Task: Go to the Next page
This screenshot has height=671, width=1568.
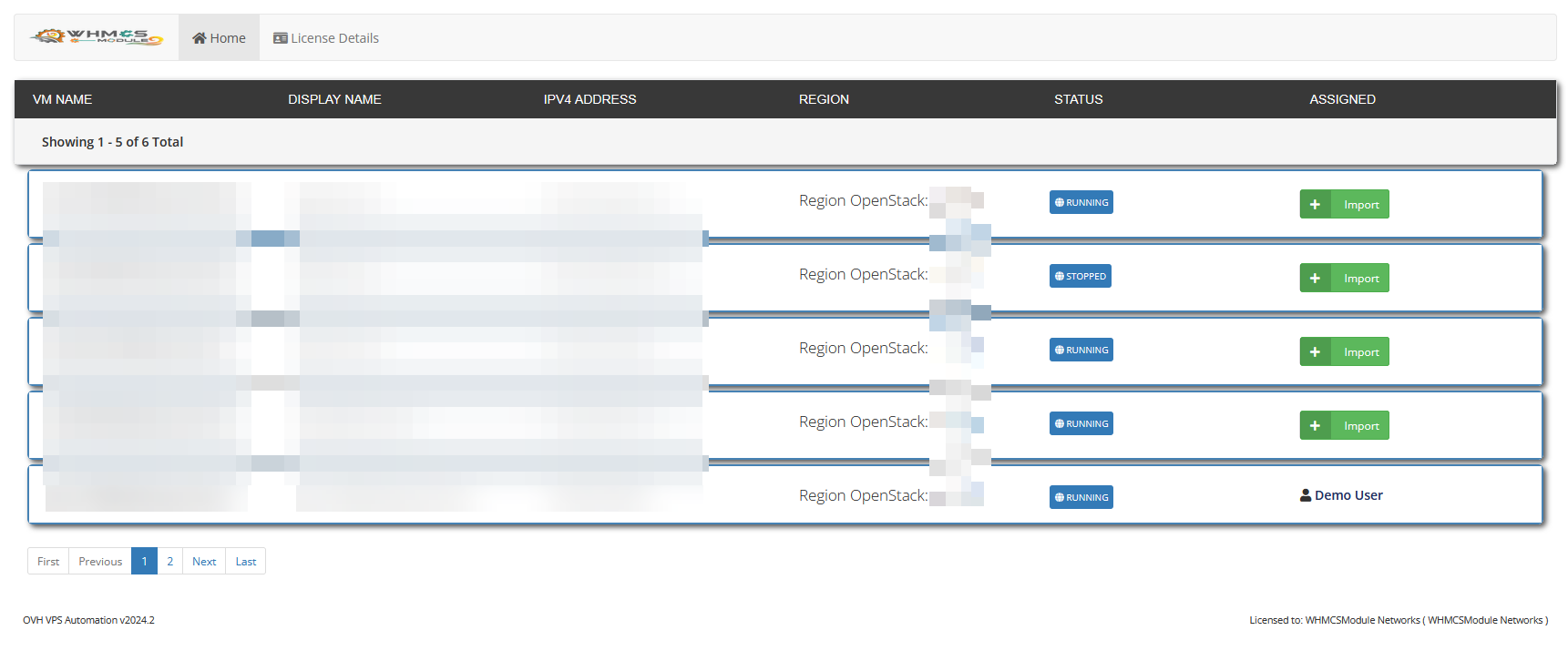Action: pyautogui.click(x=204, y=561)
